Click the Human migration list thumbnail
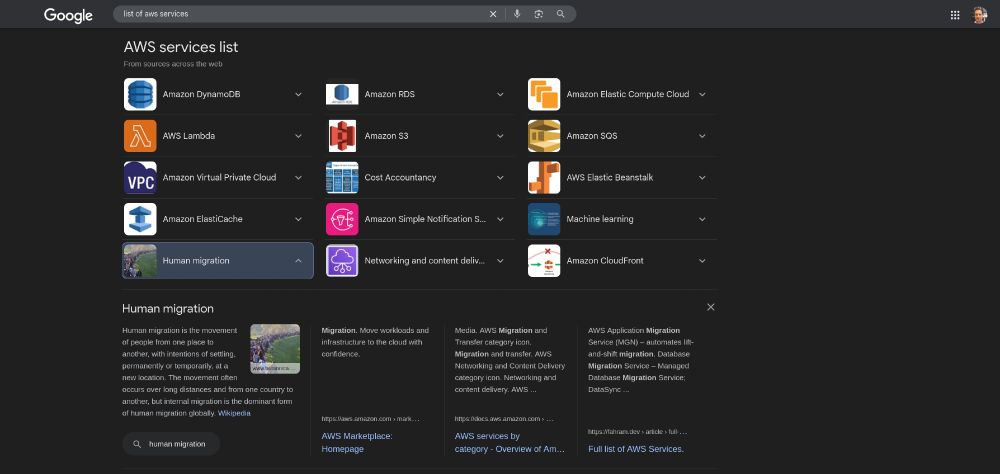The image size is (1000, 474). click(x=140, y=260)
